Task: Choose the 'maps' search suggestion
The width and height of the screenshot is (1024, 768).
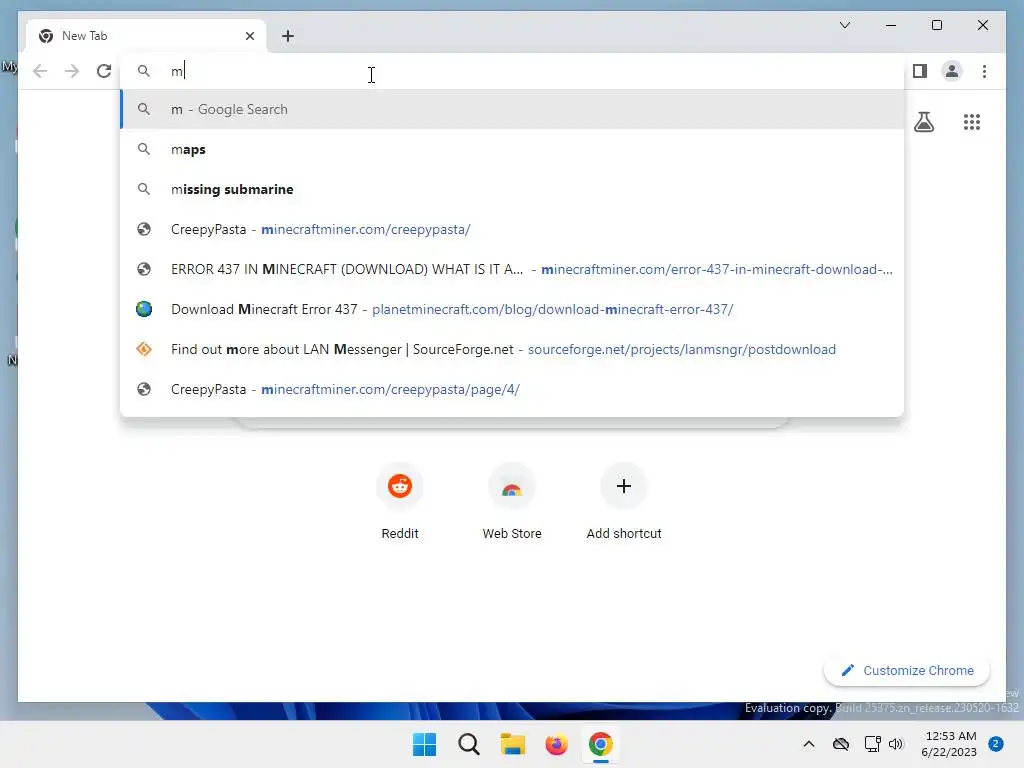Action: point(512,149)
